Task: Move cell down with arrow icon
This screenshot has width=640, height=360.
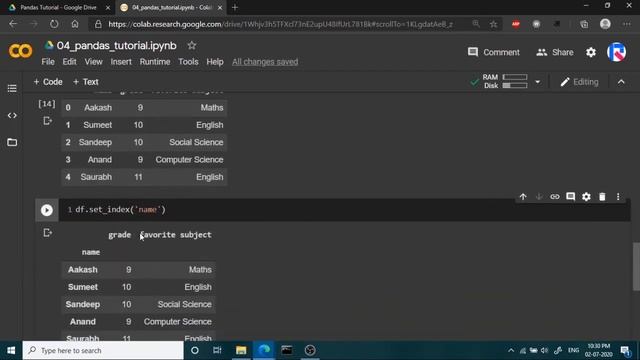Action: [539, 197]
